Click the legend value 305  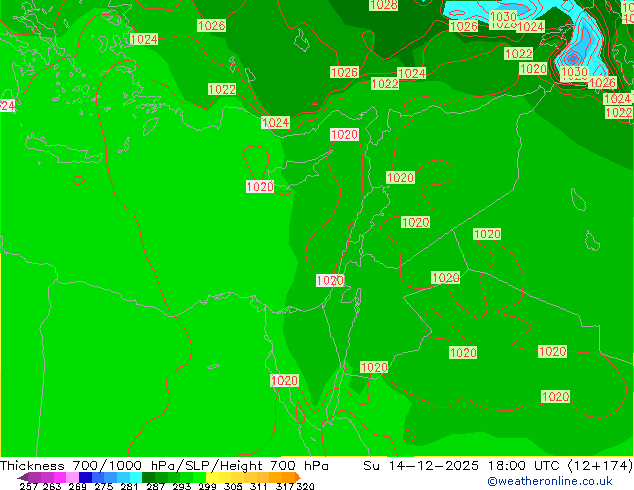pyautogui.click(x=233, y=486)
